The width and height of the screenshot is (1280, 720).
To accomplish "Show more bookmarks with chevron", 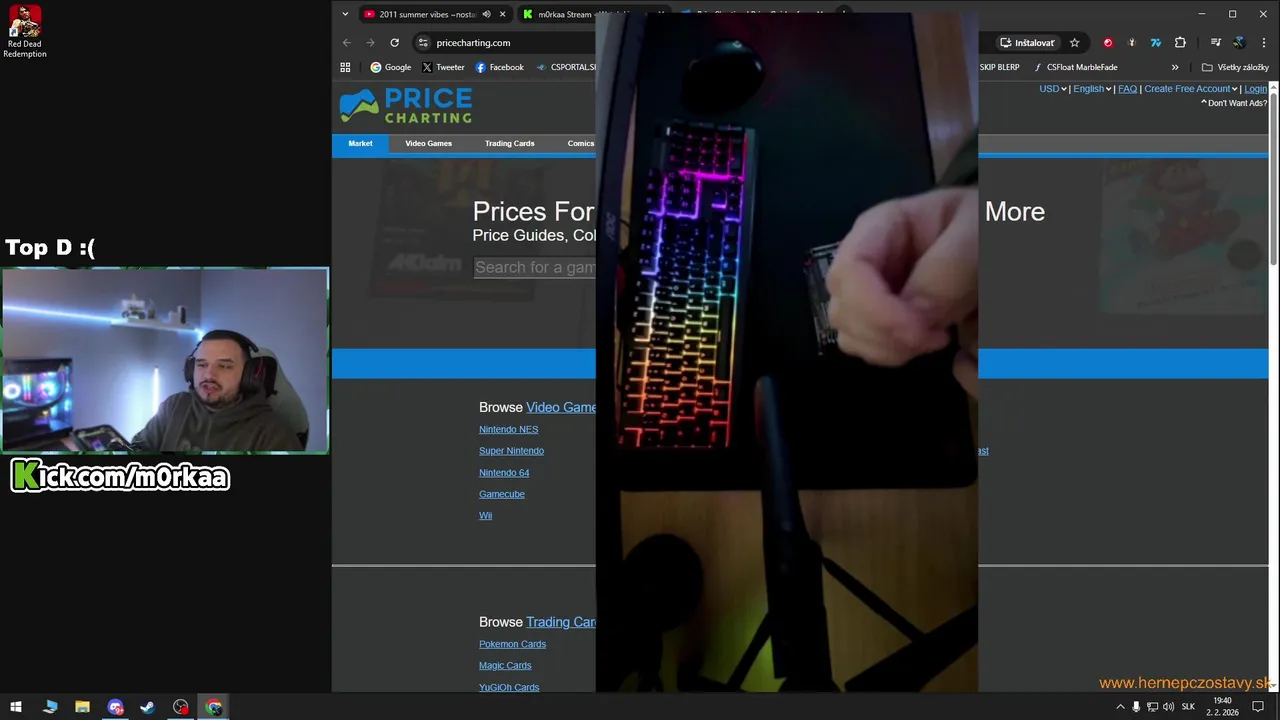I will [x=1175, y=67].
